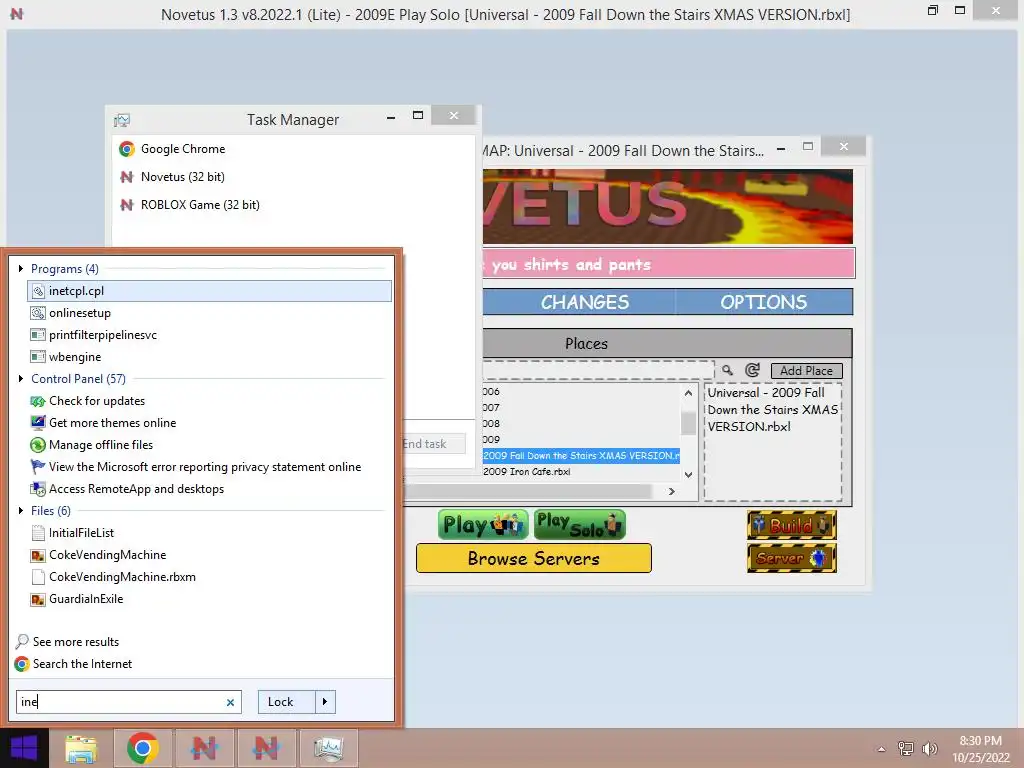Click the horizontal scroll right arrow
Screen dimensions: 1024x768
671,492
